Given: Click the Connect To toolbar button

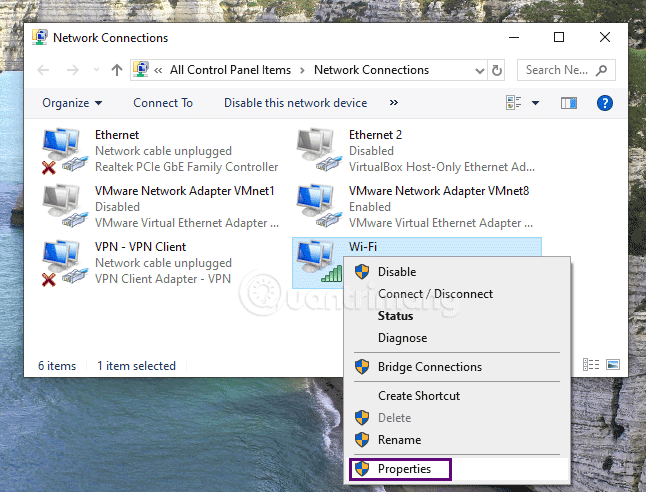Looking at the screenshot, I should pyautogui.click(x=163, y=103).
